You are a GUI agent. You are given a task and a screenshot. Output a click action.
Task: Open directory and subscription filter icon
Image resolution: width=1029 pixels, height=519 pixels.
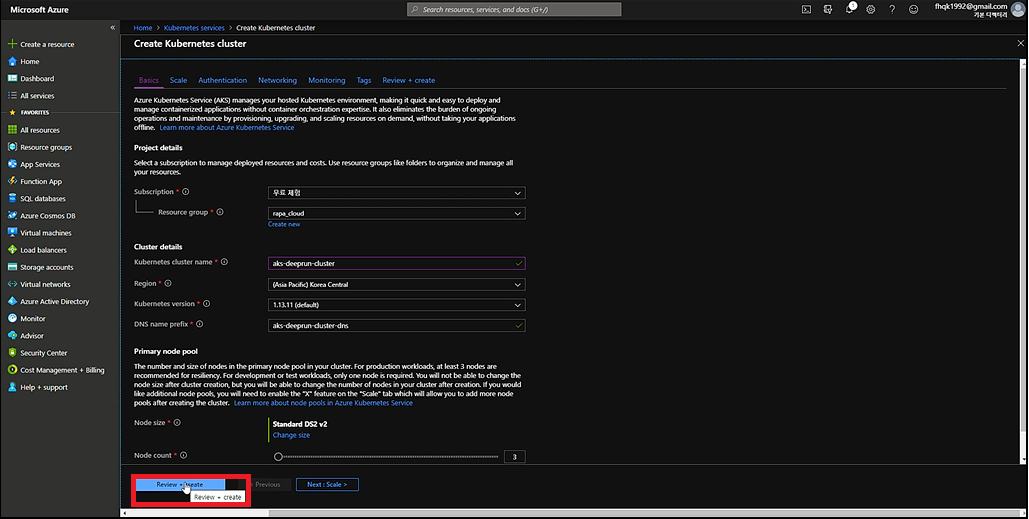click(x=828, y=9)
